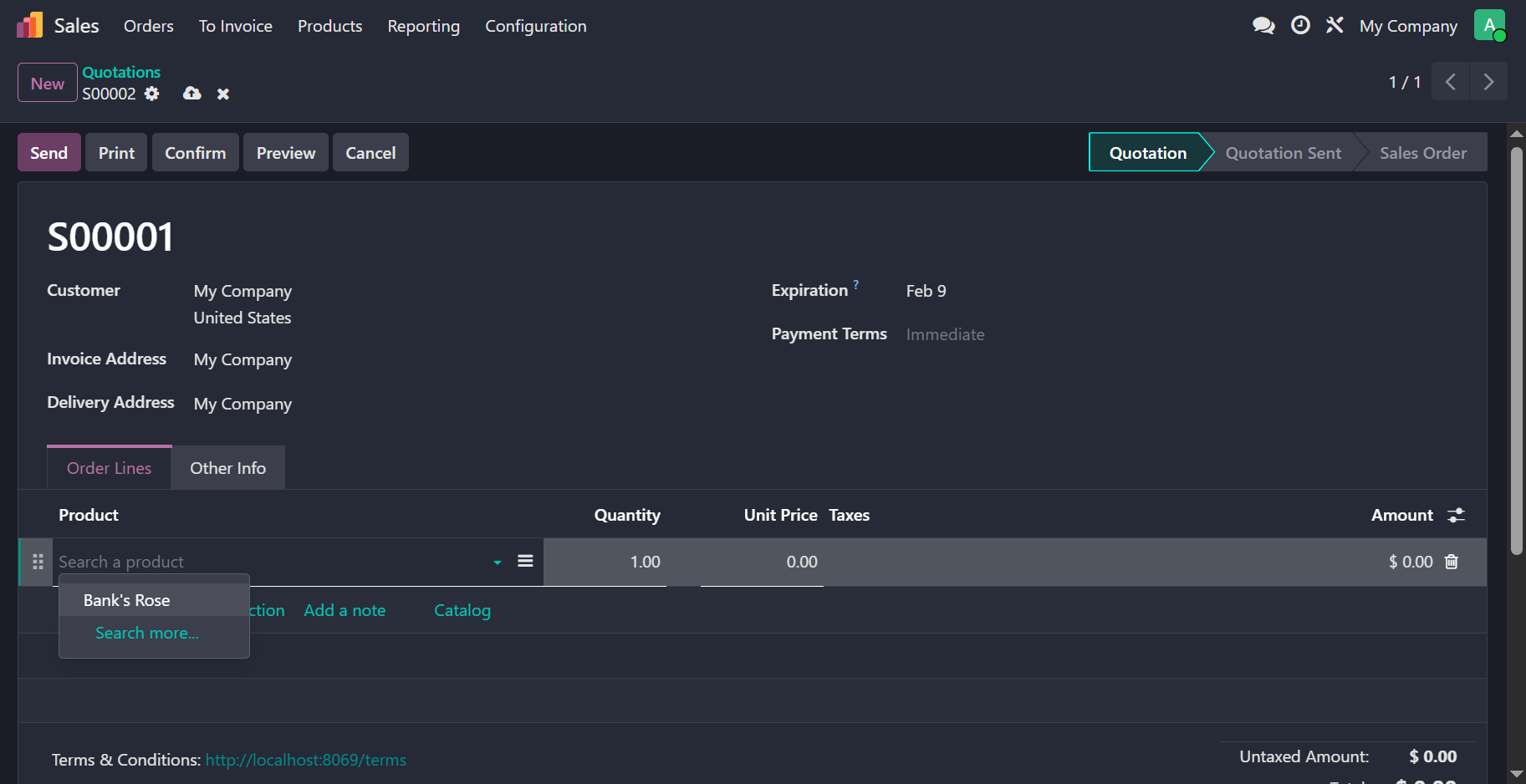Open the Configuration menu
1526x784 pixels.
pyautogui.click(x=535, y=26)
